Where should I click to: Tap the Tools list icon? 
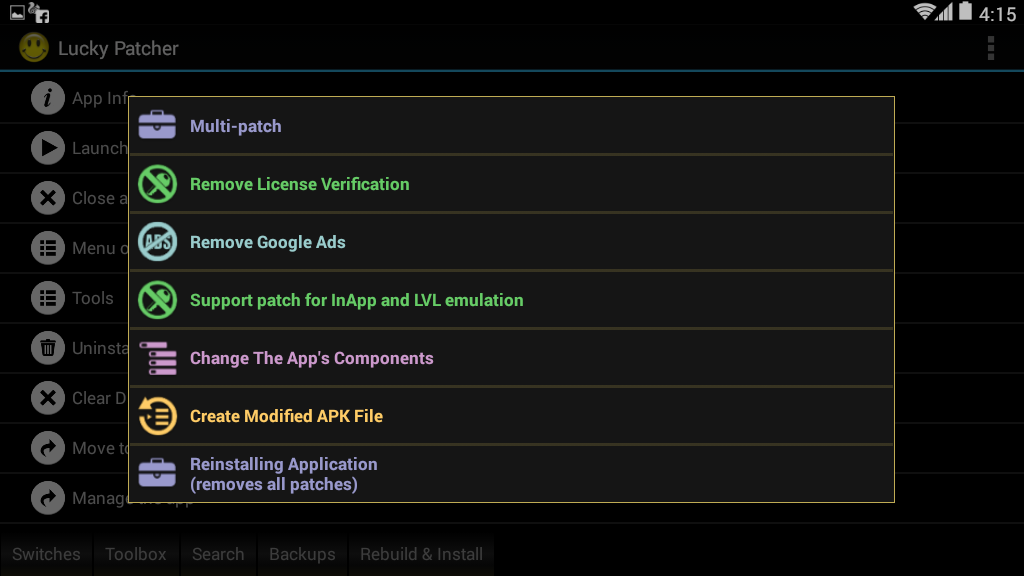coord(48,298)
